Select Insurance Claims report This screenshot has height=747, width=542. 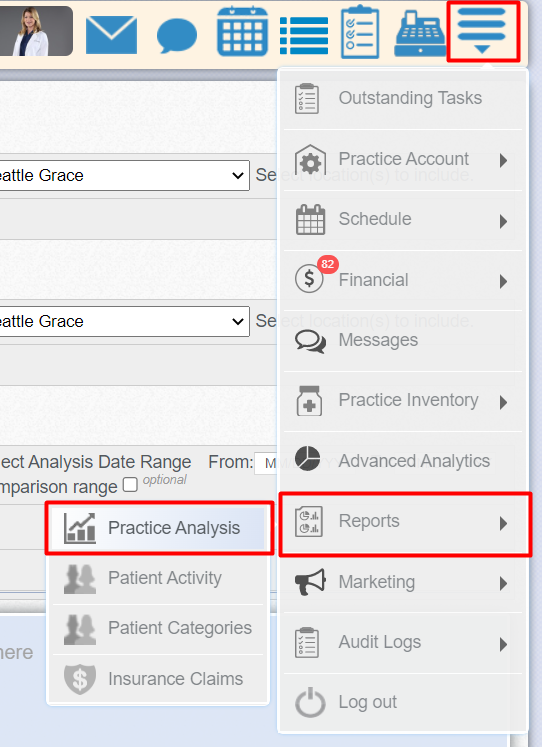point(158,679)
